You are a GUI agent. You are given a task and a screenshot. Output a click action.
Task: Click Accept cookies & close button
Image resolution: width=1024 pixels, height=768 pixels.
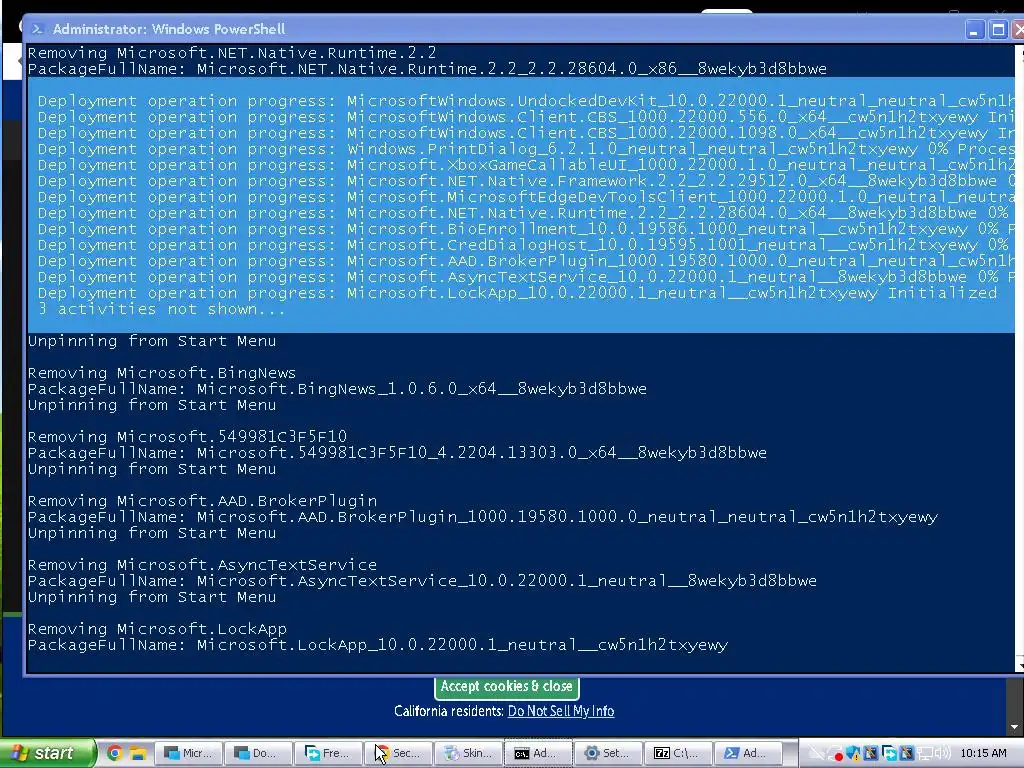click(506, 686)
